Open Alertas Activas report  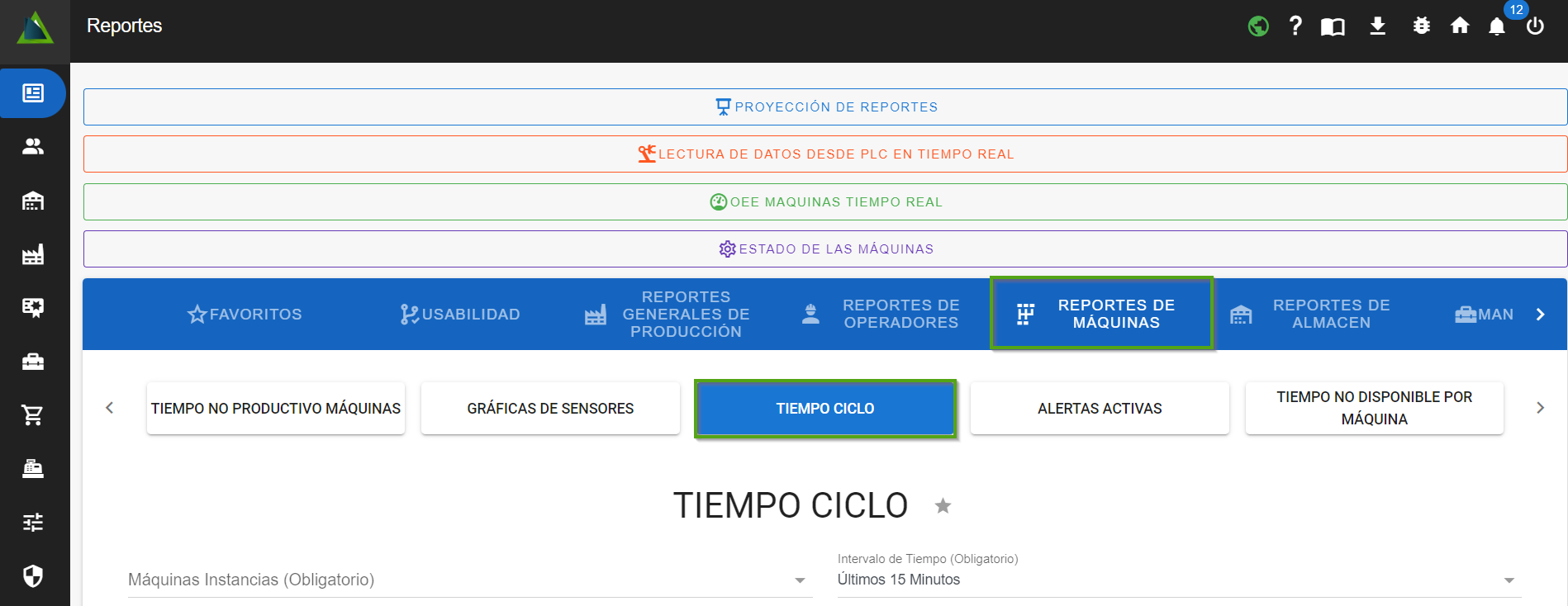[1099, 408]
